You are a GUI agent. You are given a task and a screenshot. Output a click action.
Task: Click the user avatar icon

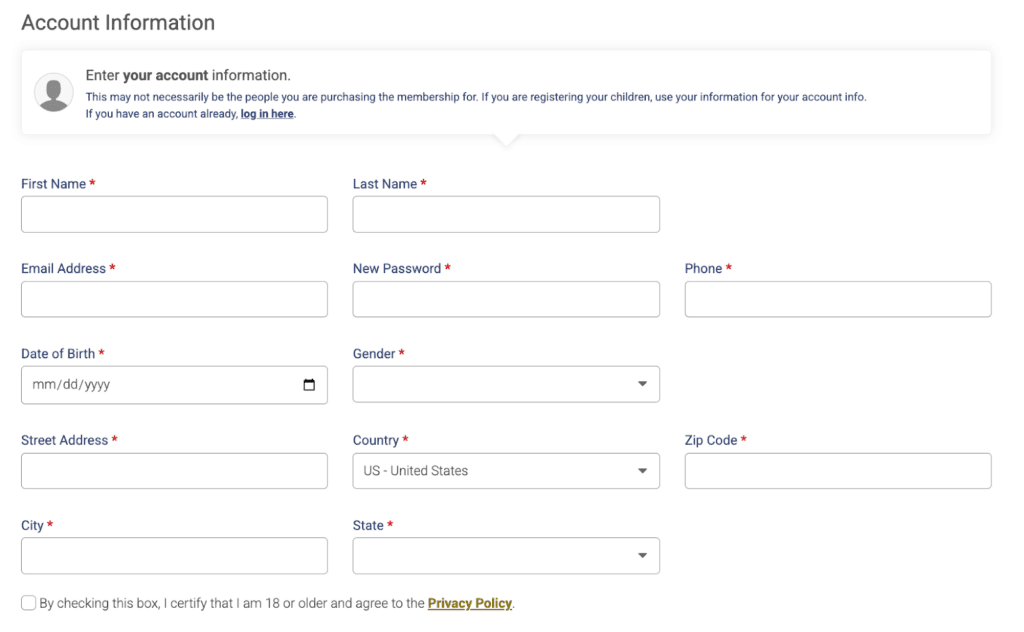[x=53, y=92]
